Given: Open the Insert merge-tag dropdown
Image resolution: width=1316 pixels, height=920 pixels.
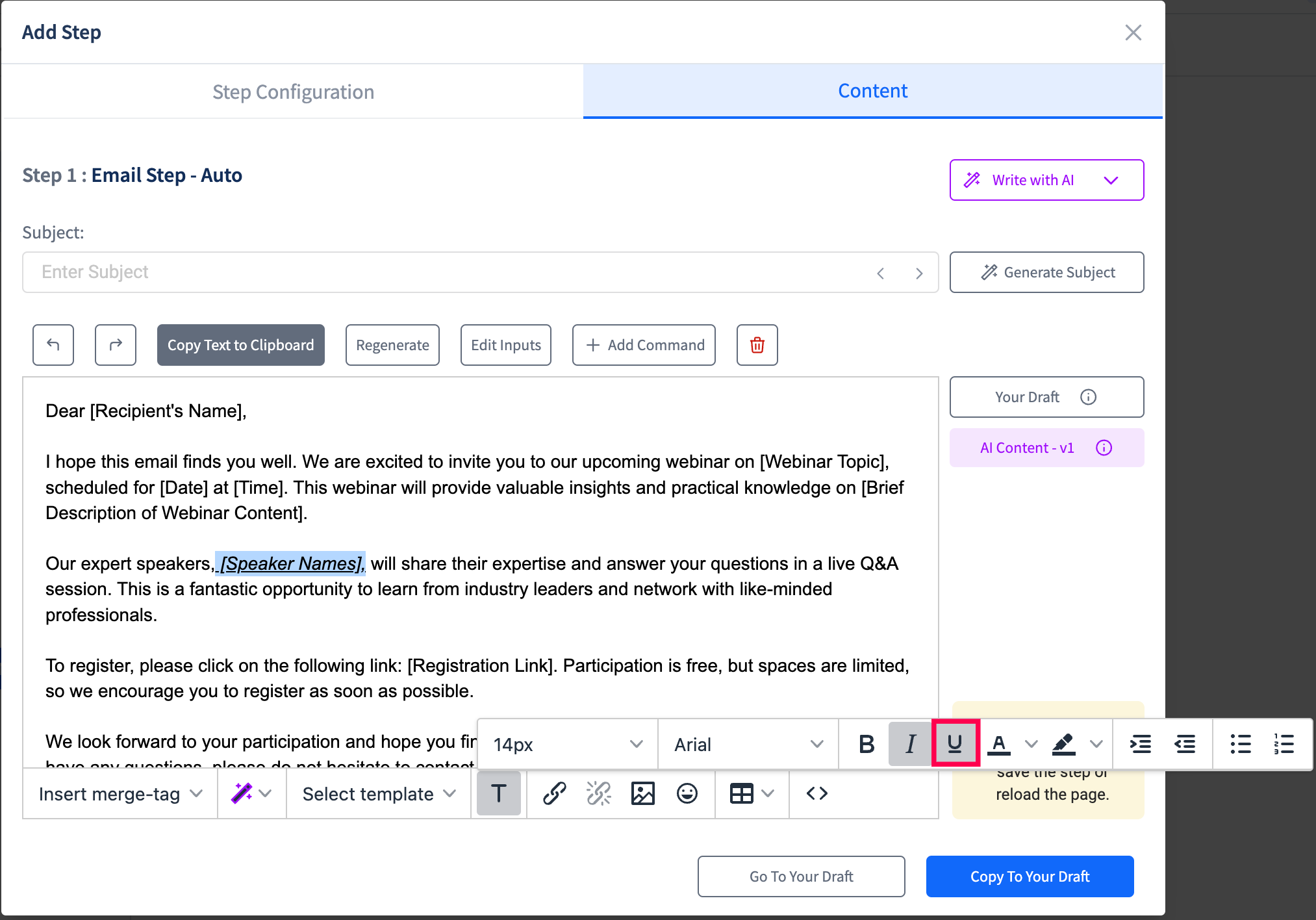Looking at the screenshot, I should pos(121,793).
